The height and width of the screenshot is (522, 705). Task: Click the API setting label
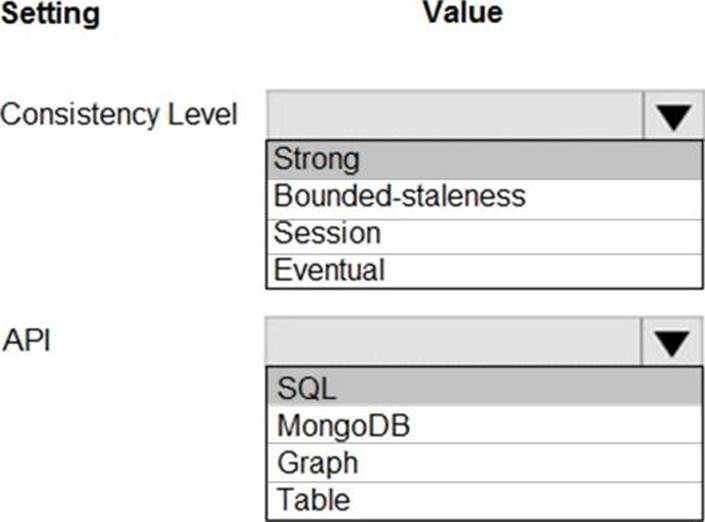[x=26, y=340]
